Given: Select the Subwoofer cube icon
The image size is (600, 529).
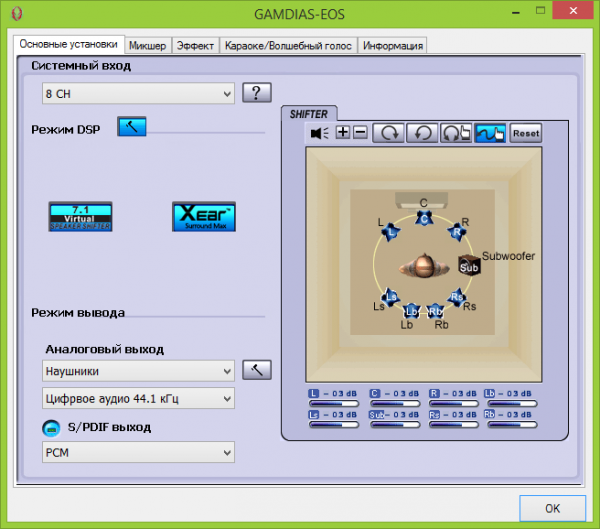Looking at the screenshot, I should [x=469, y=265].
